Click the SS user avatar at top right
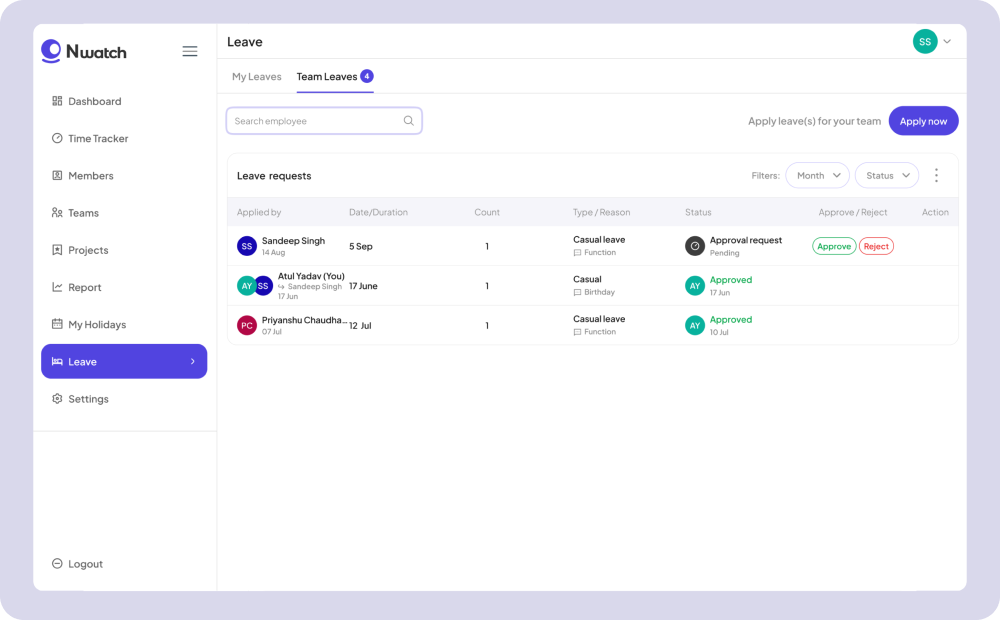The height and width of the screenshot is (620, 1000). point(925,41)
